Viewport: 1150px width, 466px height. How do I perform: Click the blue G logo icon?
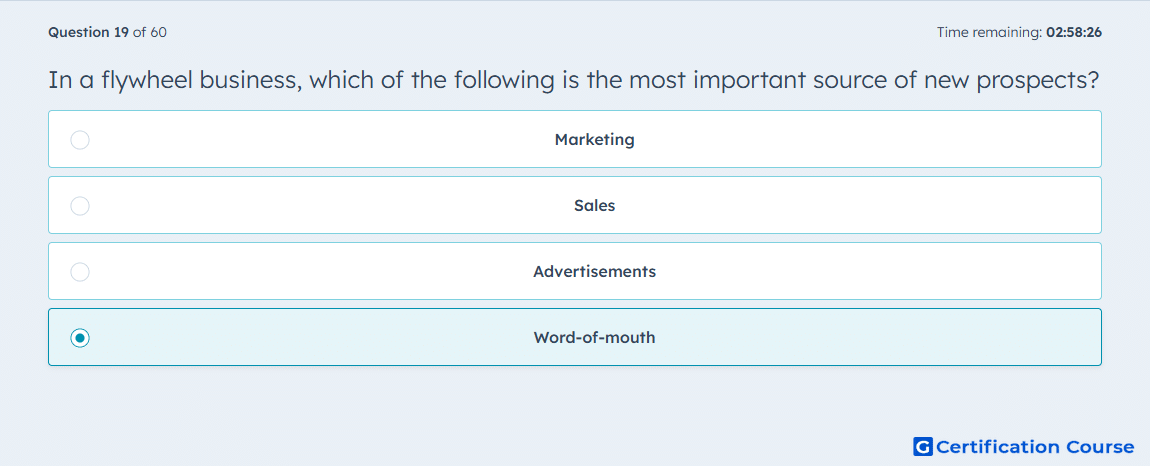923,446
